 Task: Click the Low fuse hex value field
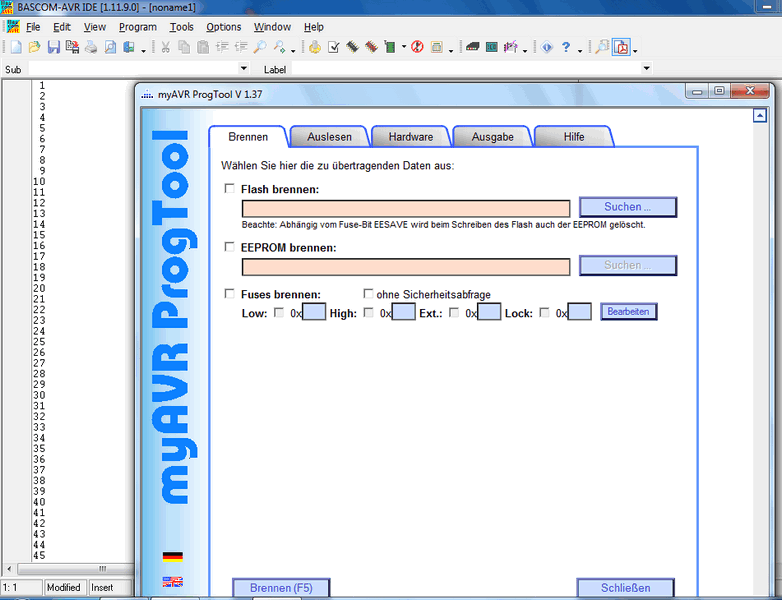(x=314, y=312)
